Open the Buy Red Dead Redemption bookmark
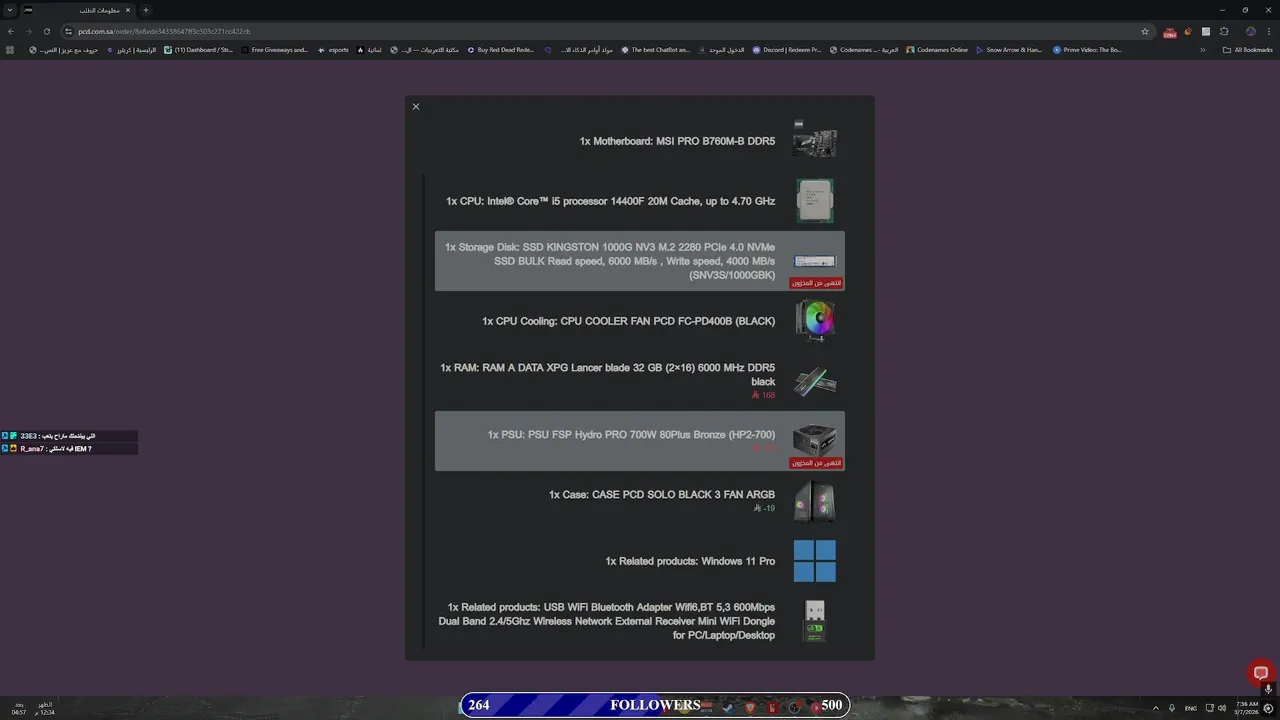 tap(501, 50)
